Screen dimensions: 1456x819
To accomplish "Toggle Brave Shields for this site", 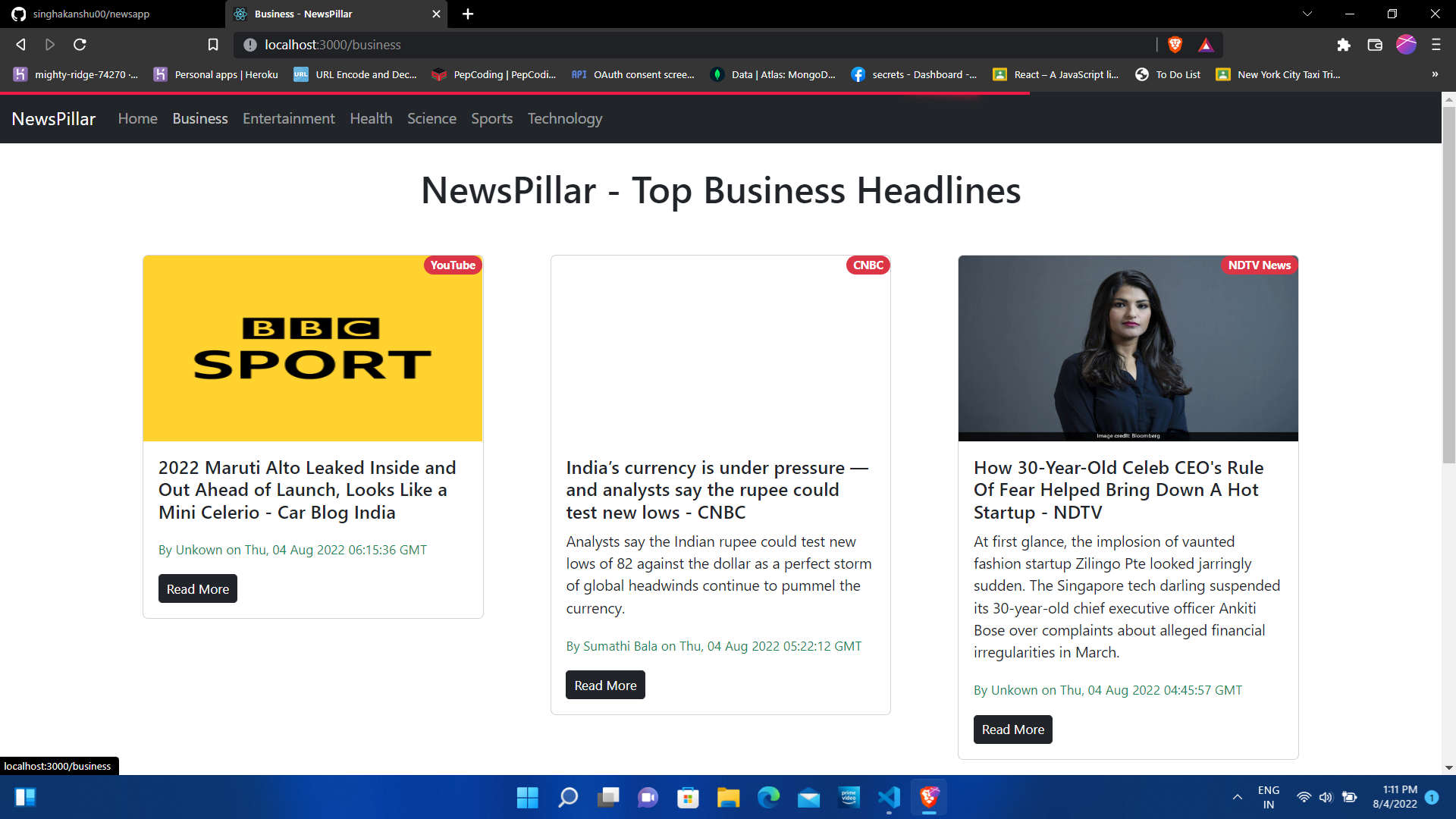I will point(1175,45).
